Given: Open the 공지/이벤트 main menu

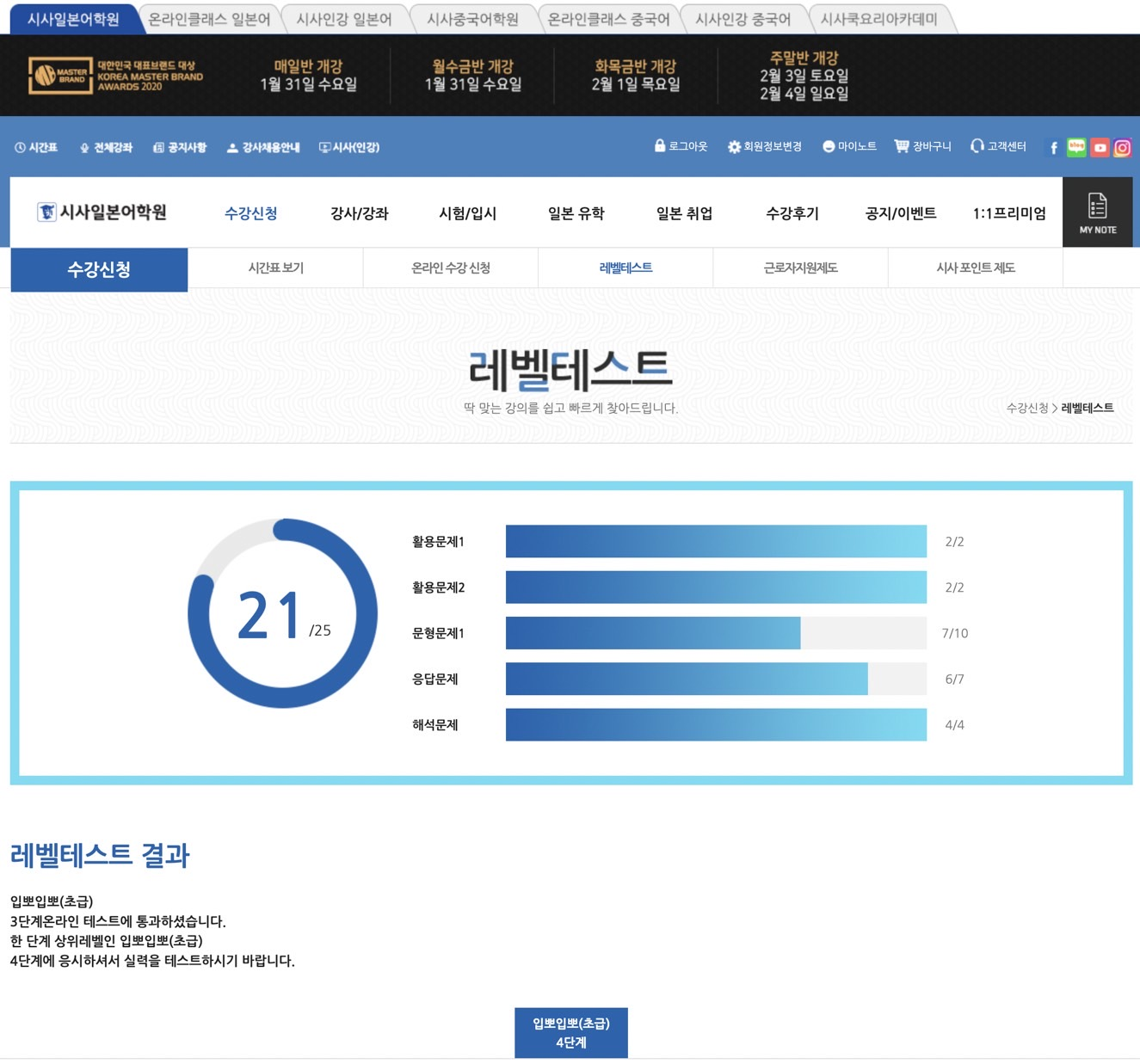Looking at the screenshot, I should [901, 213].
